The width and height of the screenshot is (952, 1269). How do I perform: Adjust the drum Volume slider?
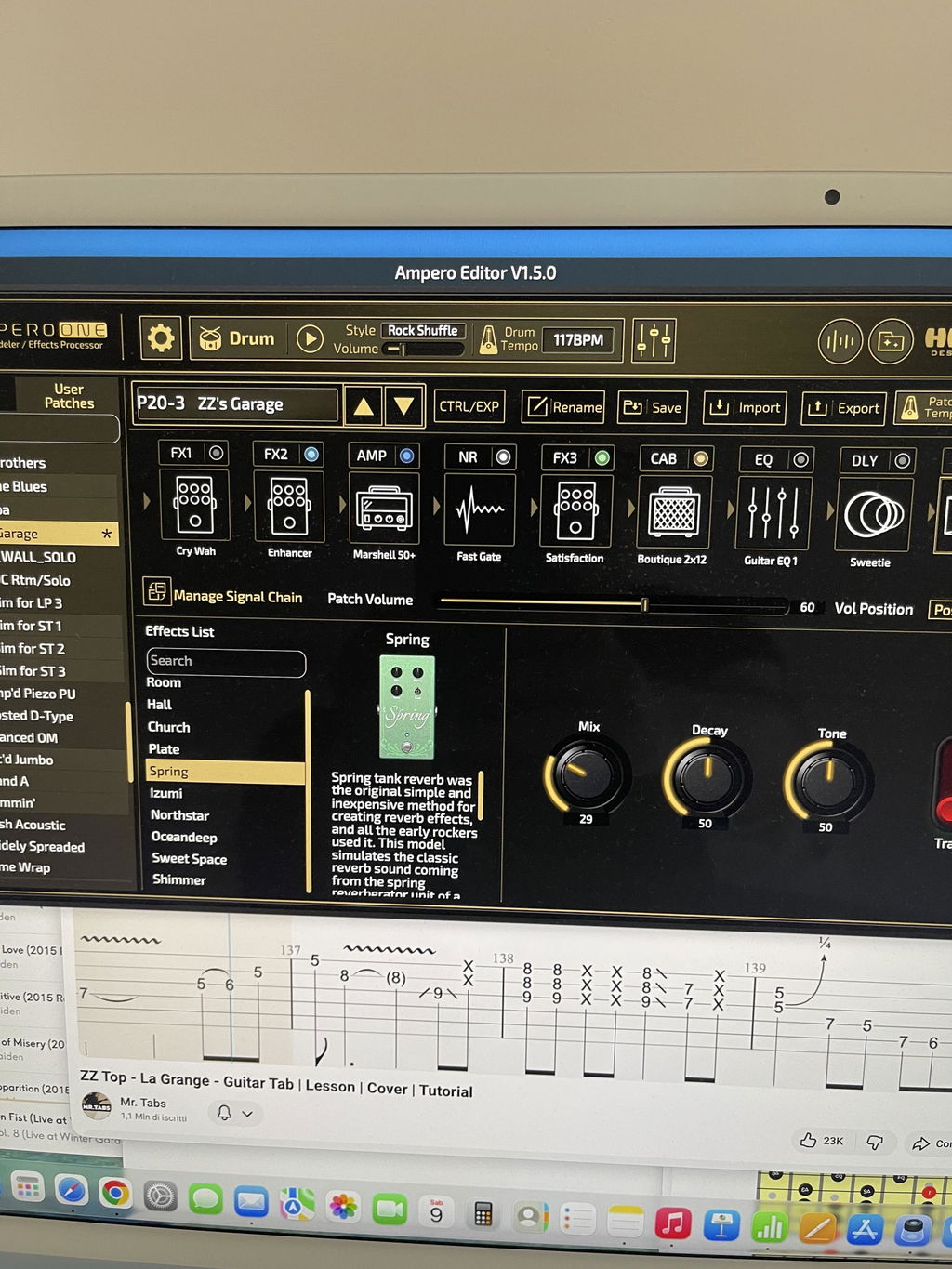[424, 350]
